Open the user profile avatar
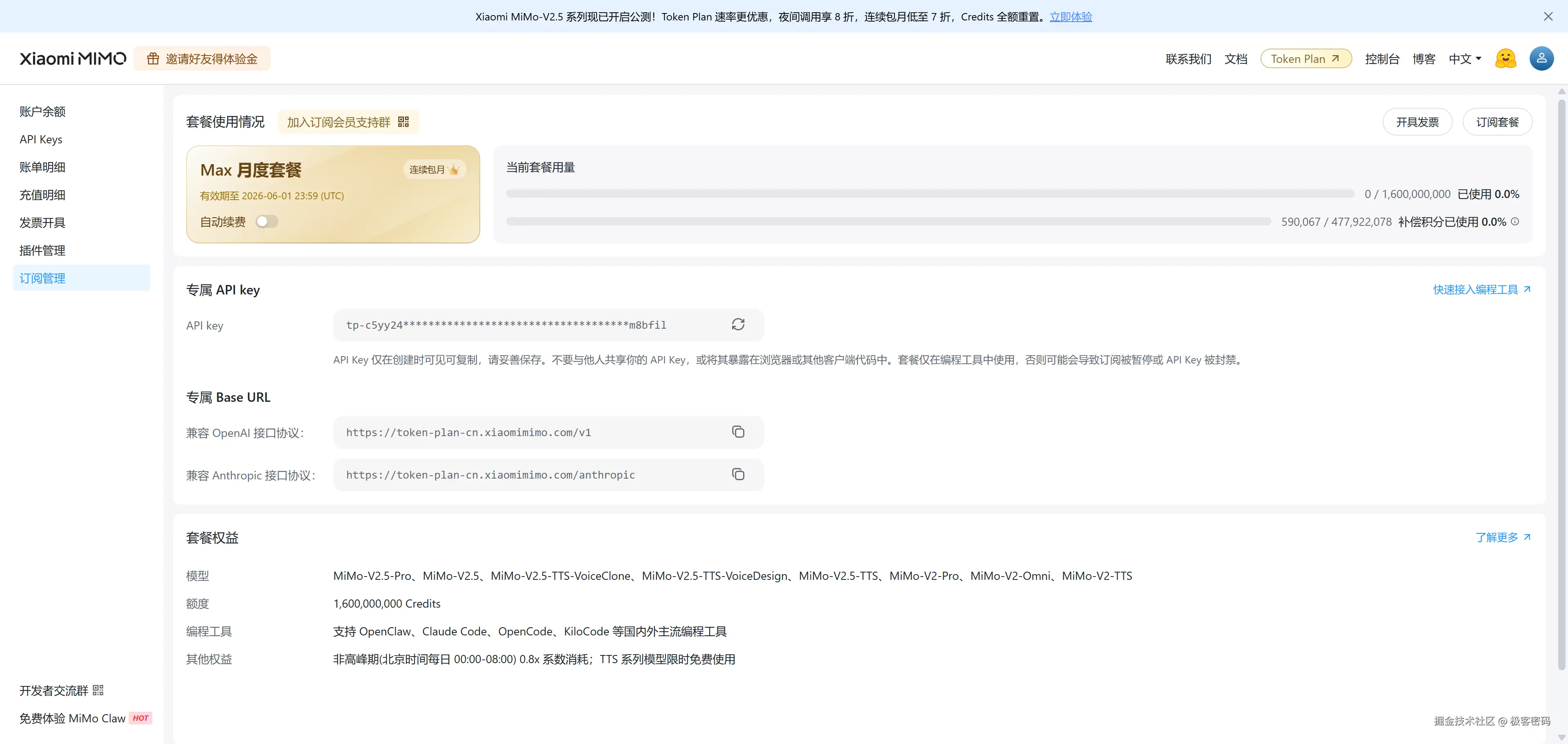Image resolution: width=1568 pixels, height=744 pixels. (x=1541, y=58)
